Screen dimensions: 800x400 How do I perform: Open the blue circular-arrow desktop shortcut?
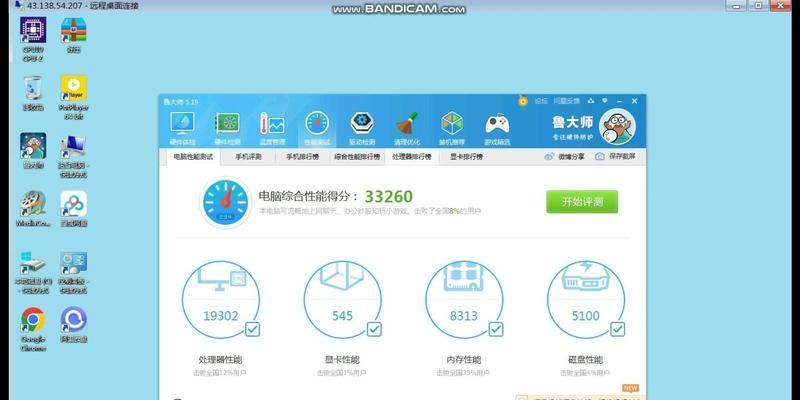coord(73,319)
